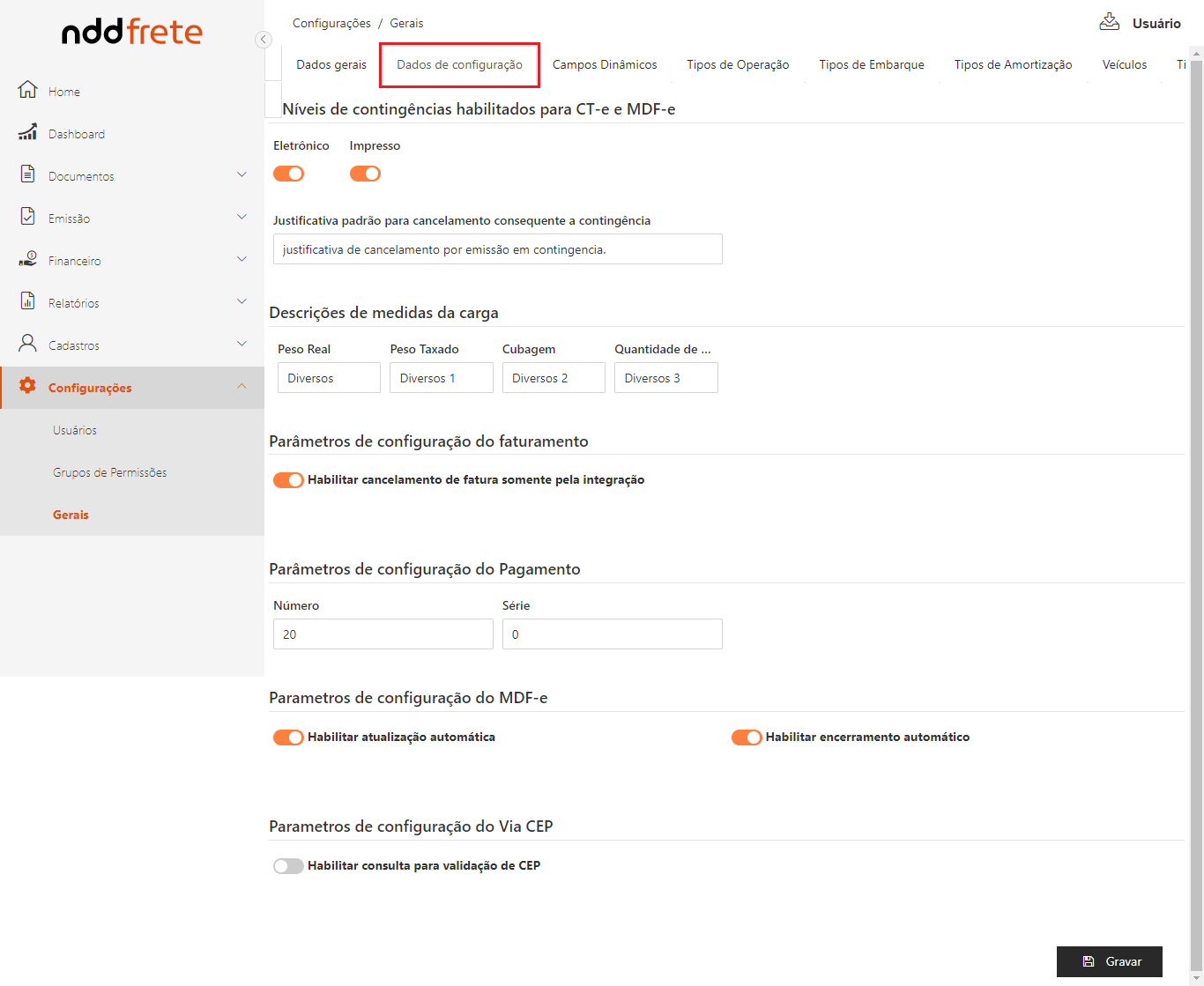Image resolution: width=1204 pixels, height=986 pixels.
Task: Open the Tipos de Operação tab
Action: pyautogui.click(x=738, y=65)
